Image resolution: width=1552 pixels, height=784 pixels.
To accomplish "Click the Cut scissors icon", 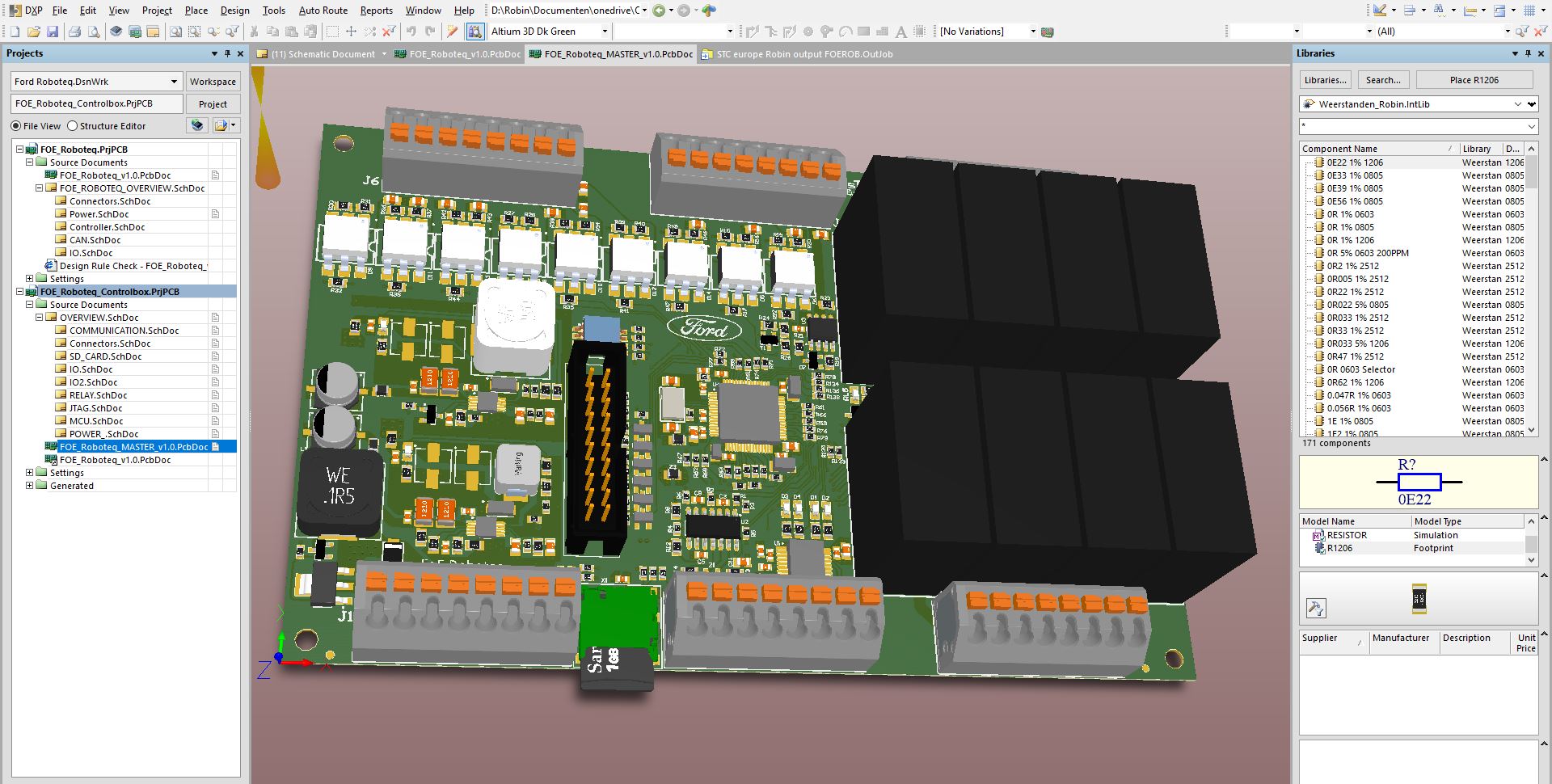I will click(x=254, y=32).
